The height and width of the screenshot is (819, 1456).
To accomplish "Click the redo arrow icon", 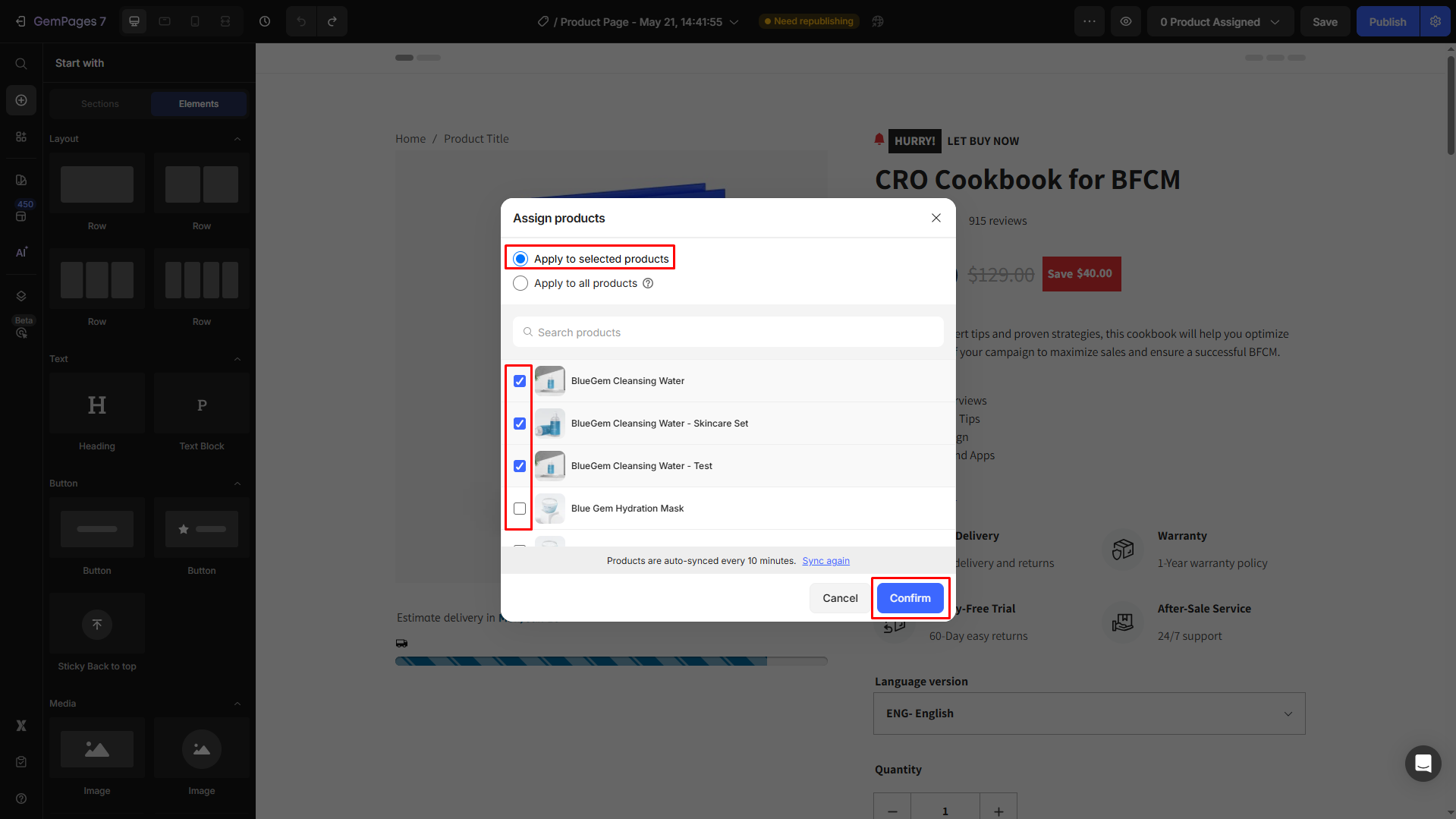I will 332,21.
